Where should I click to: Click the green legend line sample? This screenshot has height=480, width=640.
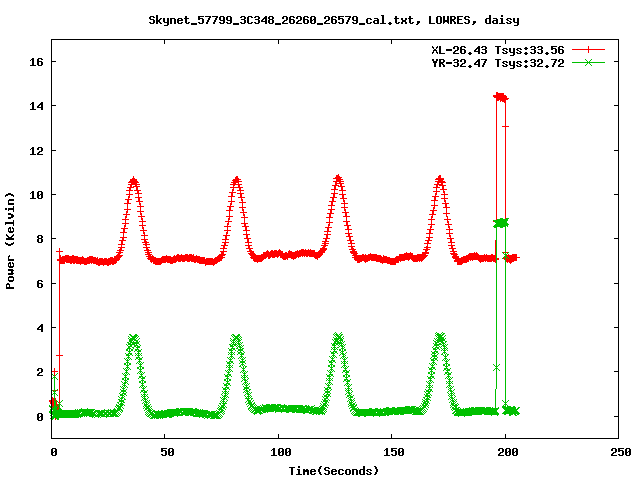tap(588, 63)
